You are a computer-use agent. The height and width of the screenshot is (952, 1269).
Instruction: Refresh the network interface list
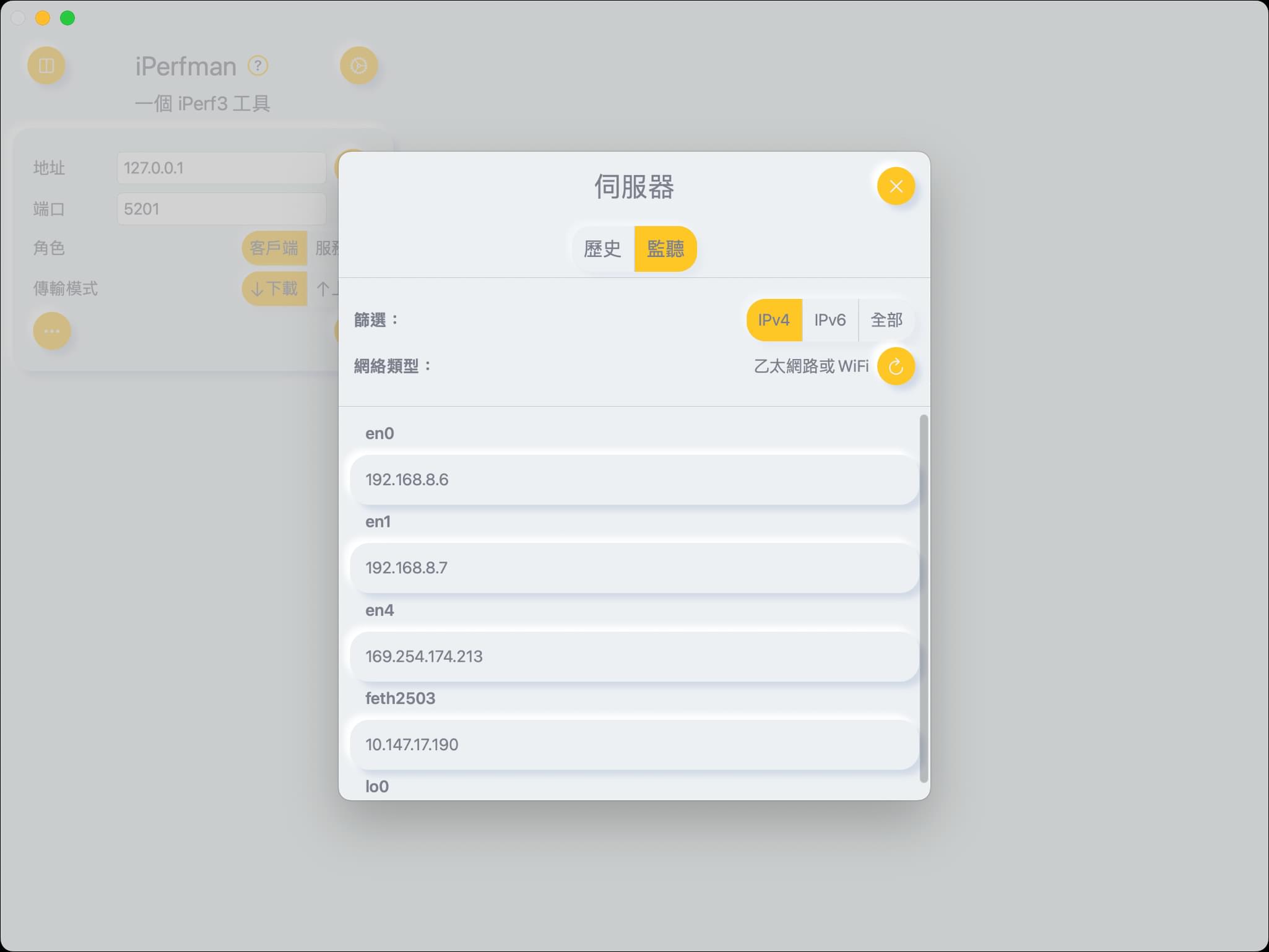[x=897, y=366]
